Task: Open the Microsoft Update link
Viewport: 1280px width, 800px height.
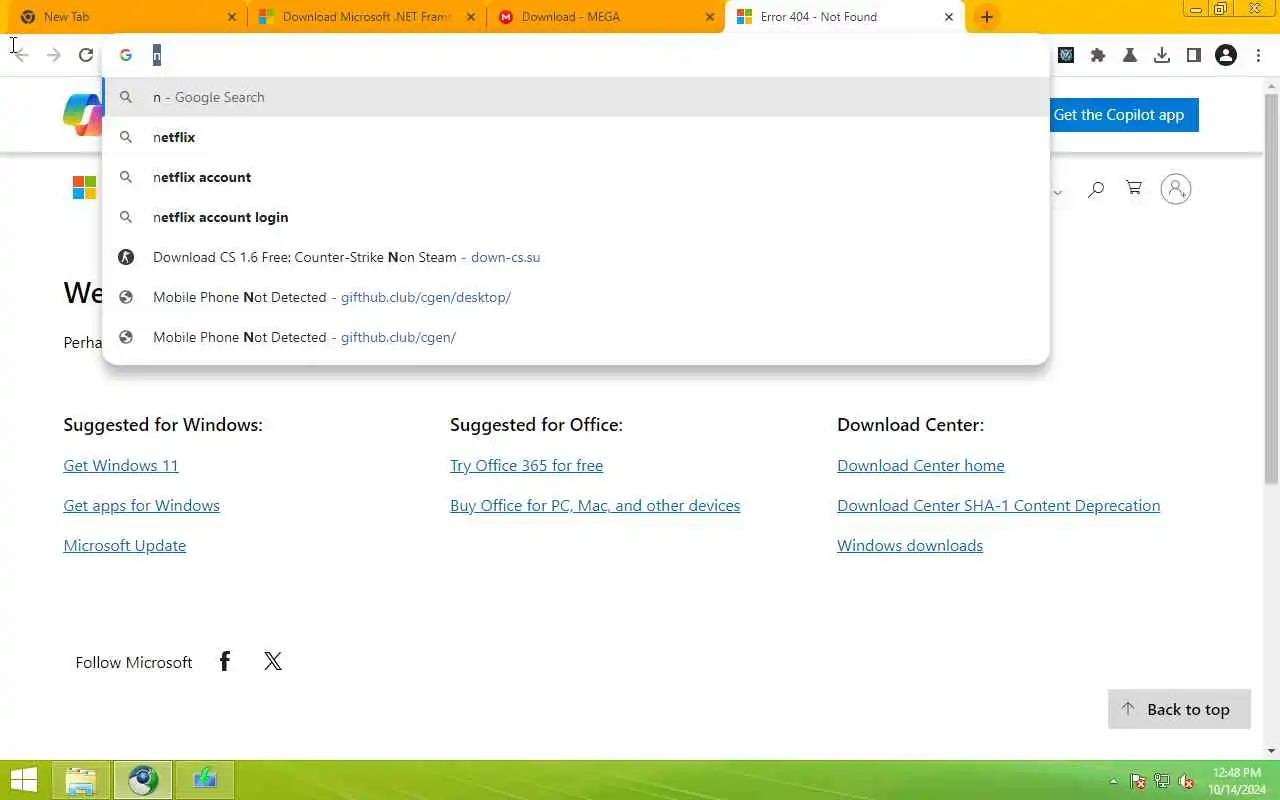Action: pos(125,546)
